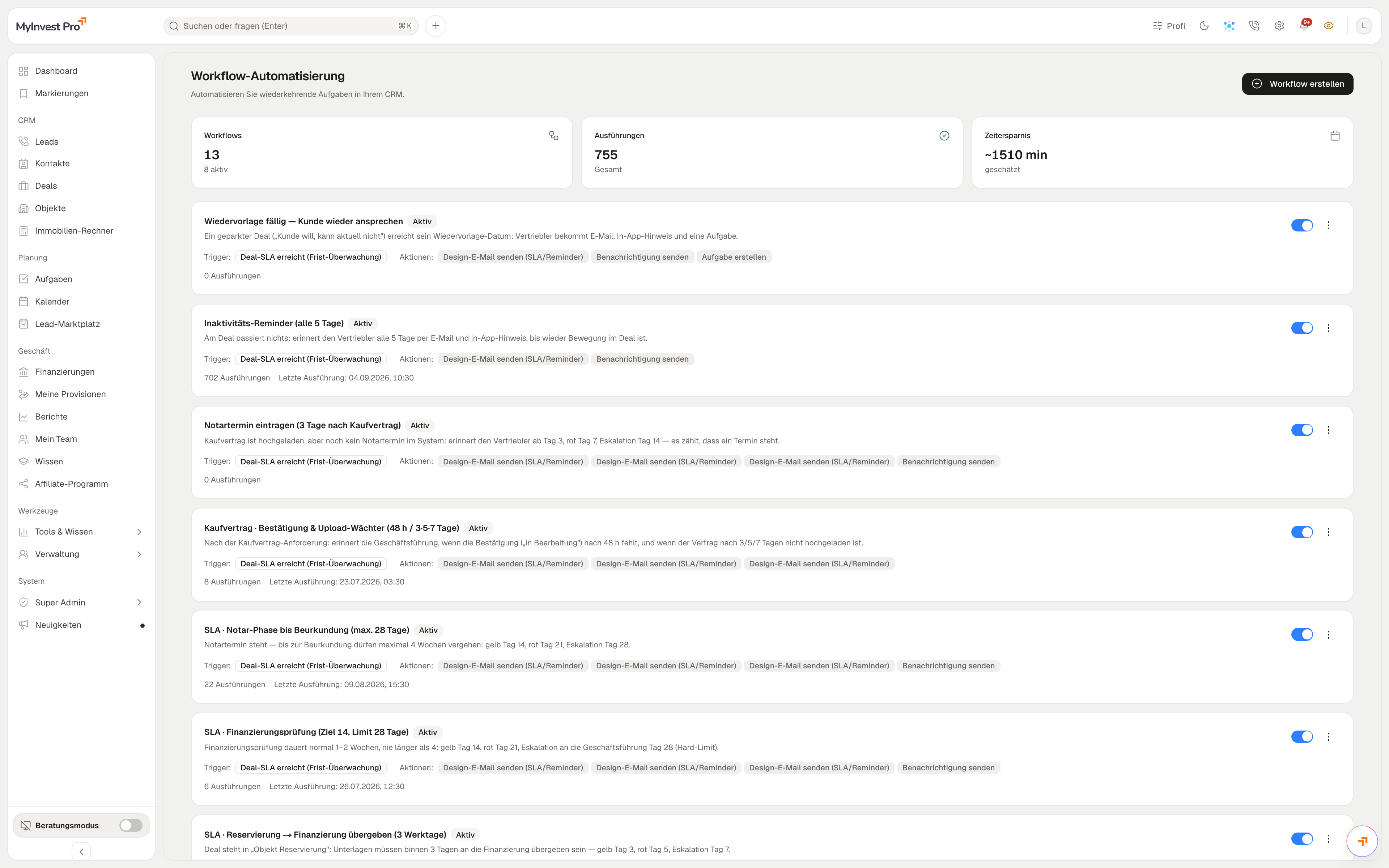The image size is (1389, 868).
Task: Open notifications bell with 9+ badge
Action: (x=1304, y=26)
